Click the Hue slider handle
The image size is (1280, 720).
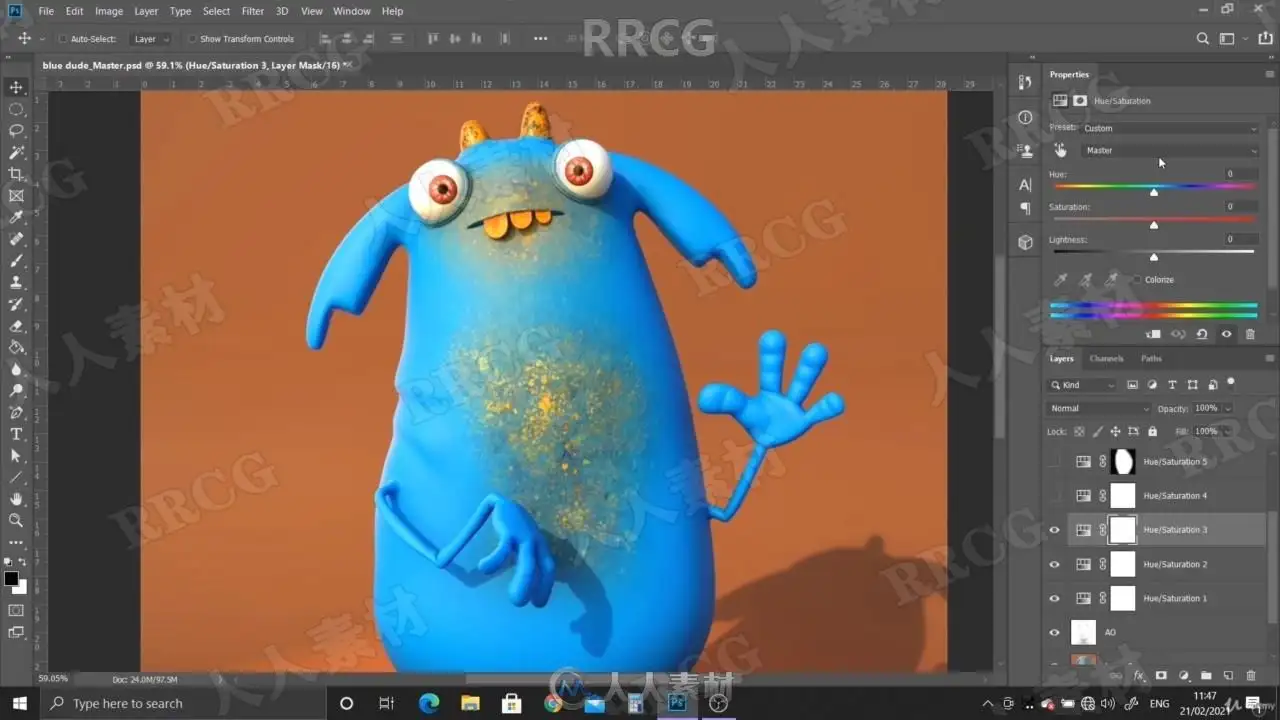(1154, 191)
